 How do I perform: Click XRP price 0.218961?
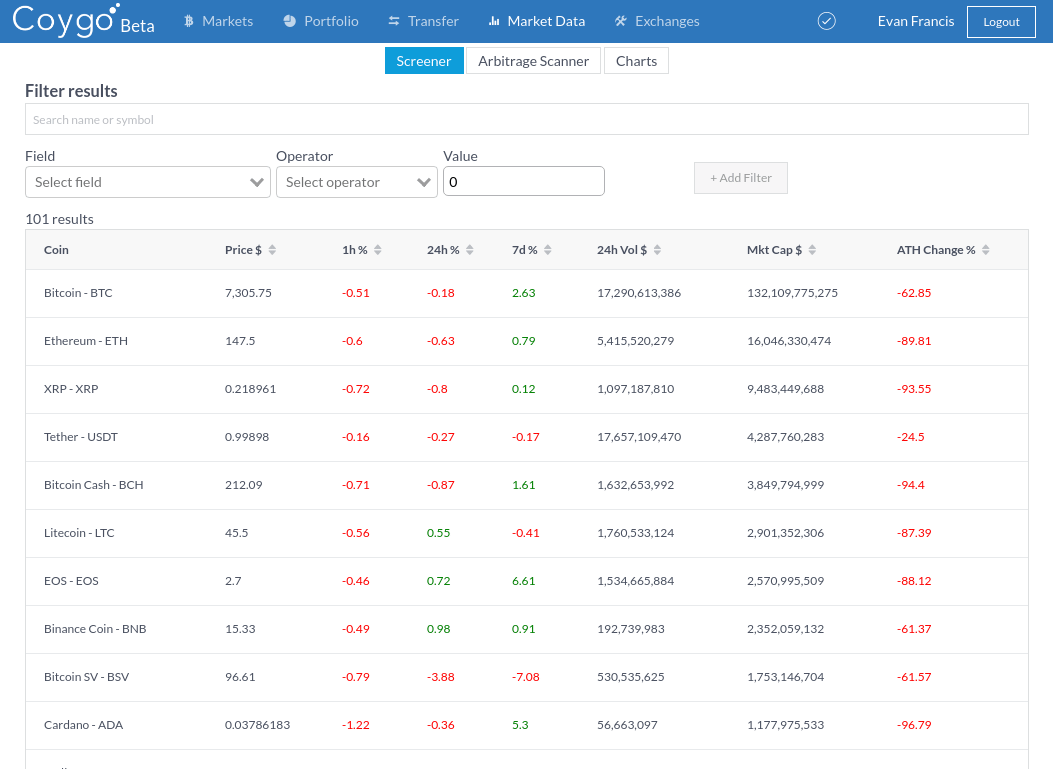coord(250,389)
